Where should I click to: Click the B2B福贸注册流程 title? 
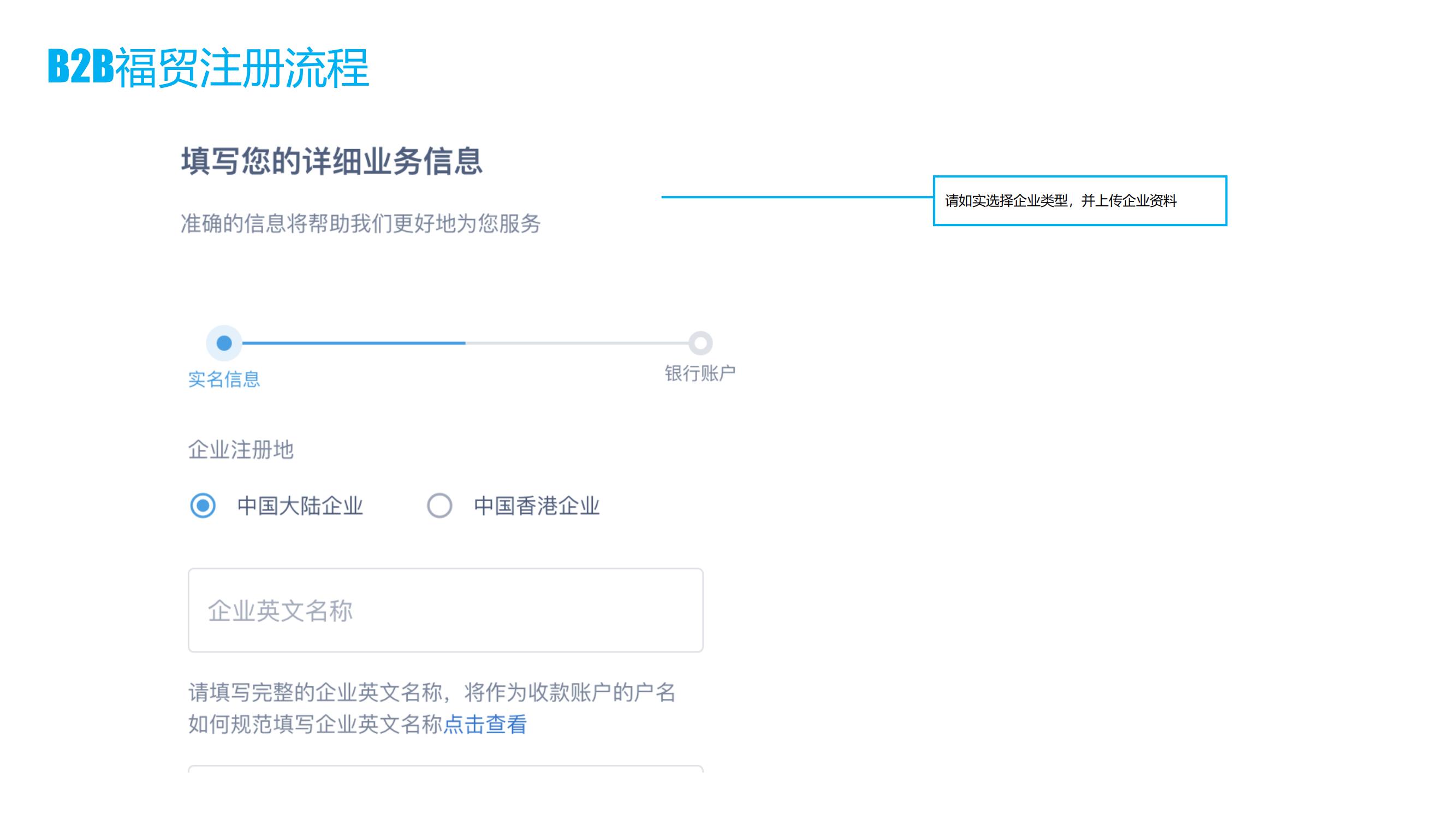[x=208, y=68]
